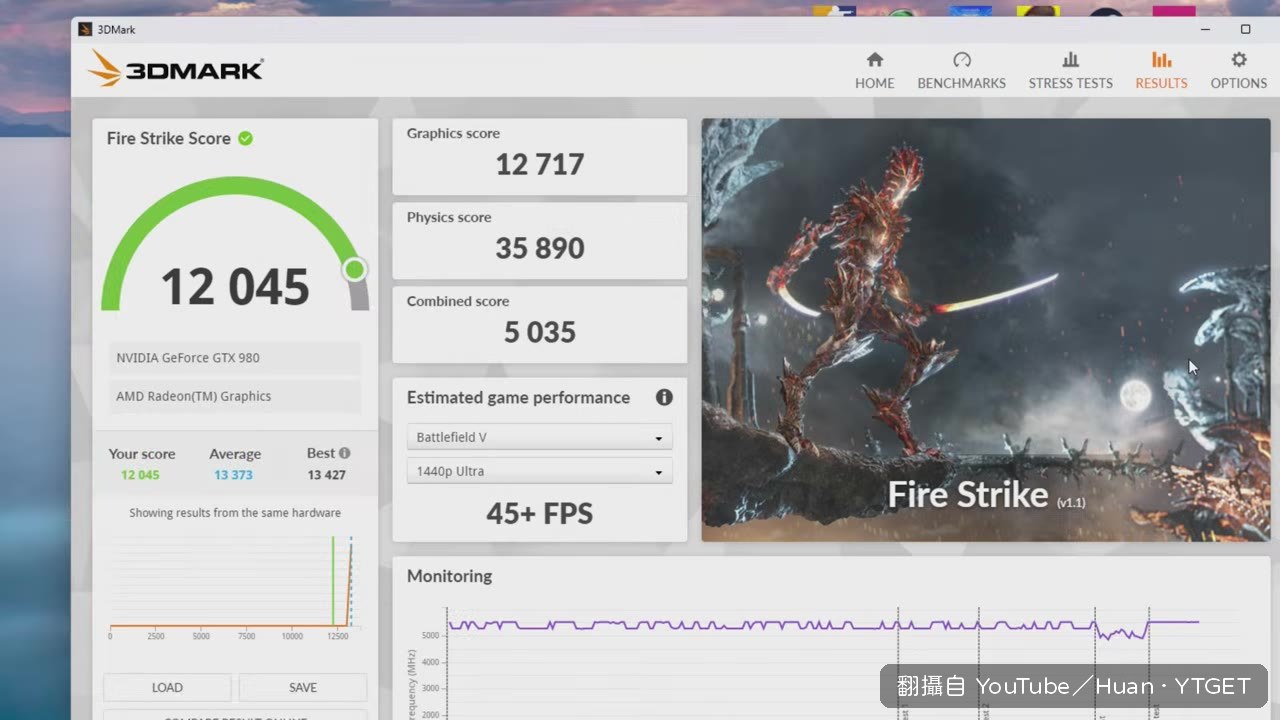Go to the HOME section
1280x720 pixels.
point(874,71)
